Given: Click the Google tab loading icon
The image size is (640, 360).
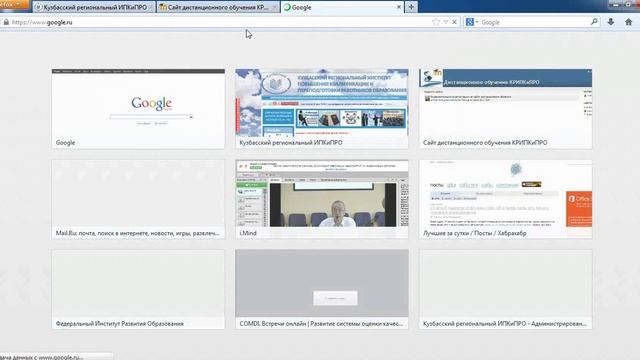Looking at the screenshot, I should [287, 7].
